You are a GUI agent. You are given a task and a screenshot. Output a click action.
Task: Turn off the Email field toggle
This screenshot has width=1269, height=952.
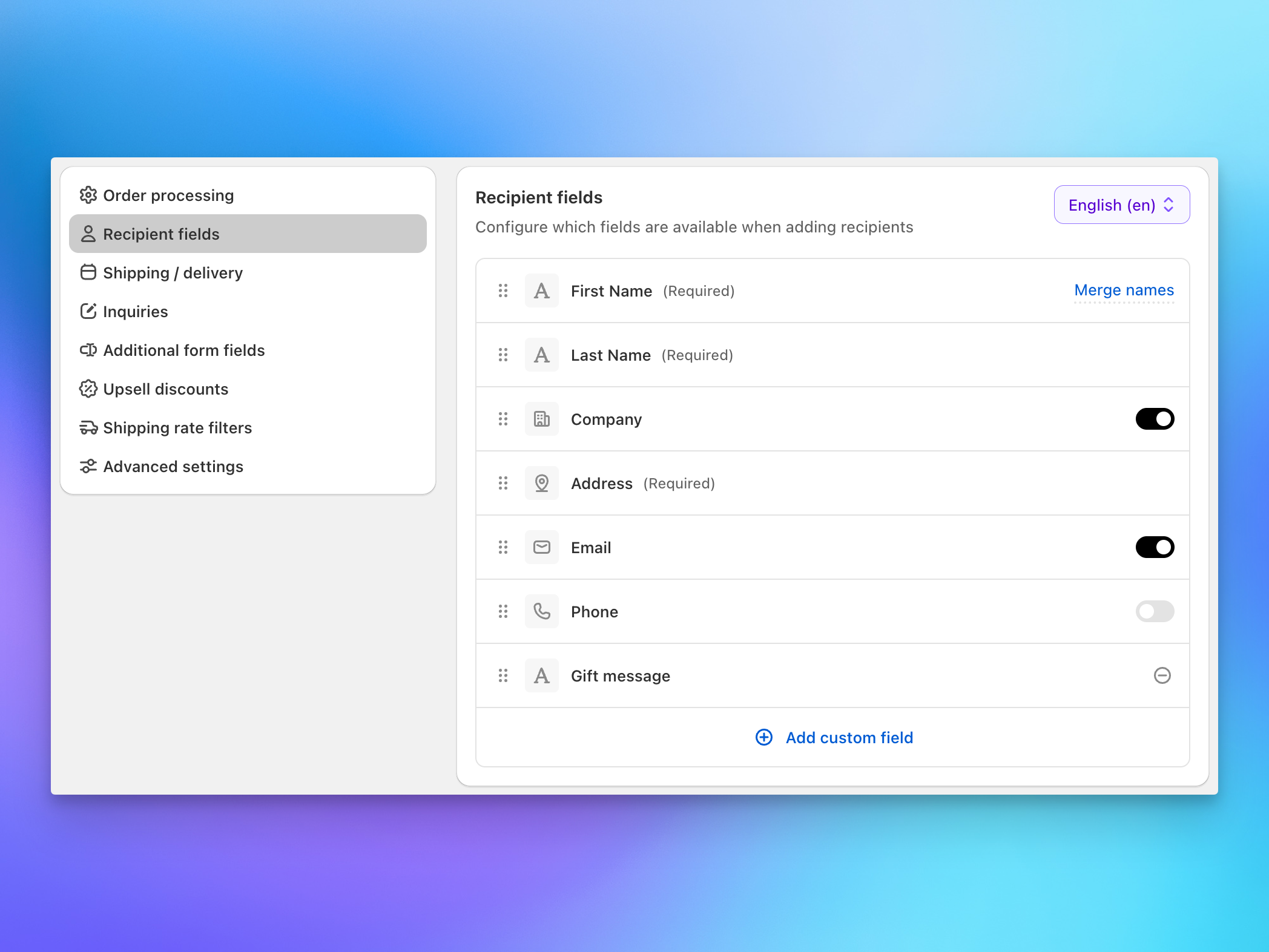[x=1155, y=547]
